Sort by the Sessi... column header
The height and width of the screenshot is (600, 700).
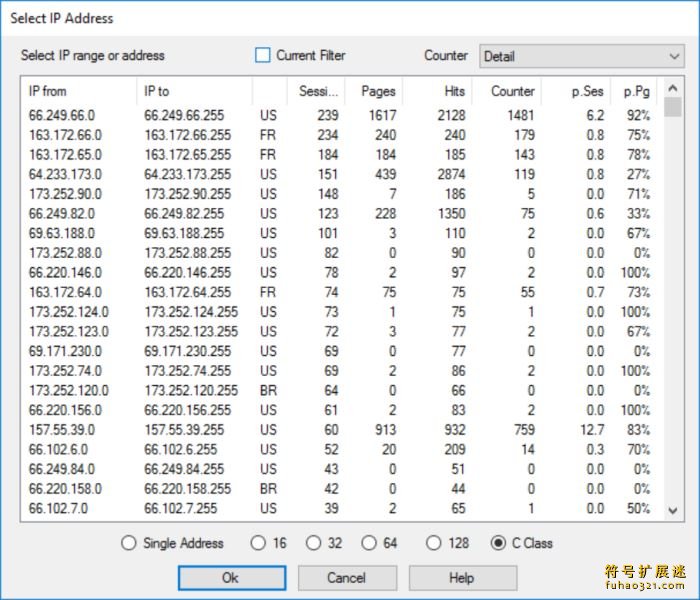tap(316, 91)
